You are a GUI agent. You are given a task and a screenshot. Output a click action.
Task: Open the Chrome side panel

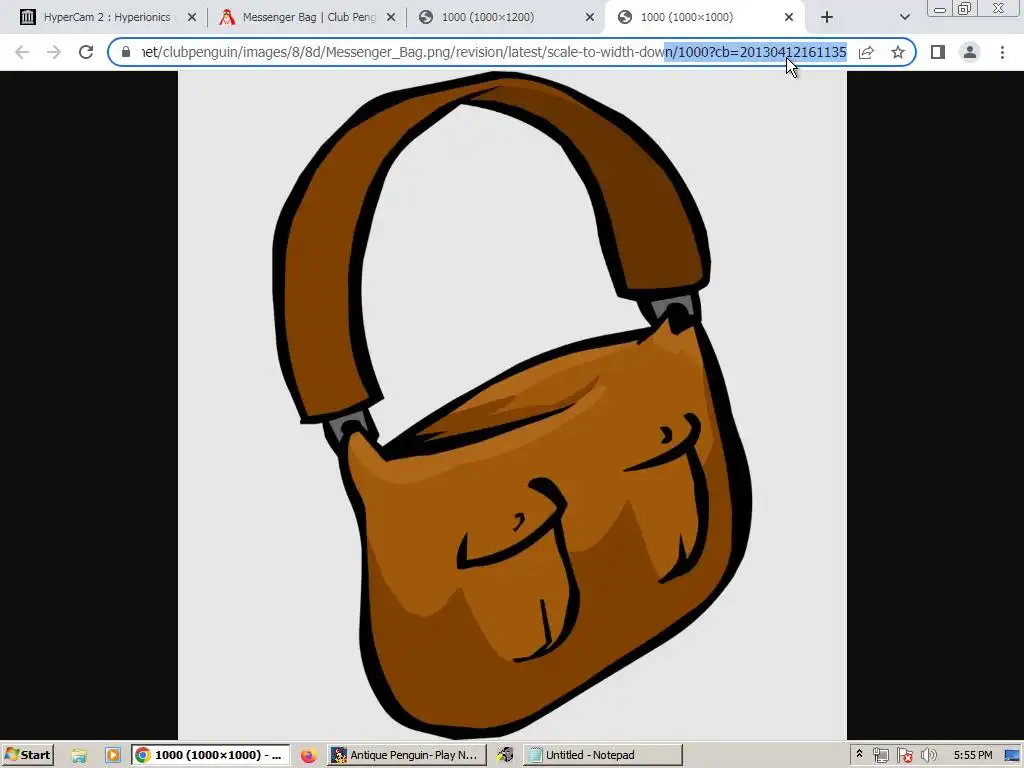click(x=938, y=52)
